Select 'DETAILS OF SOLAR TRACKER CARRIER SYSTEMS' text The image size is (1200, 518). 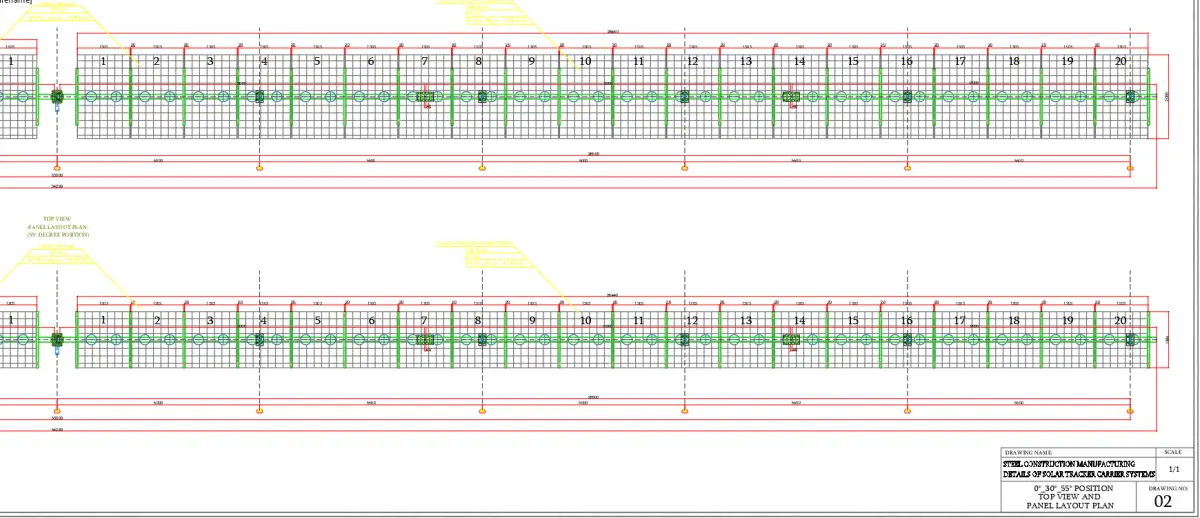(x=1078, y=474)
